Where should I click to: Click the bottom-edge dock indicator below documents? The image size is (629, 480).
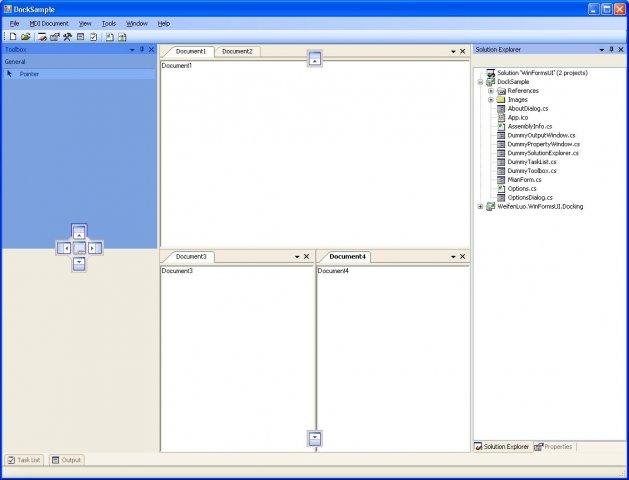[315, 438]
